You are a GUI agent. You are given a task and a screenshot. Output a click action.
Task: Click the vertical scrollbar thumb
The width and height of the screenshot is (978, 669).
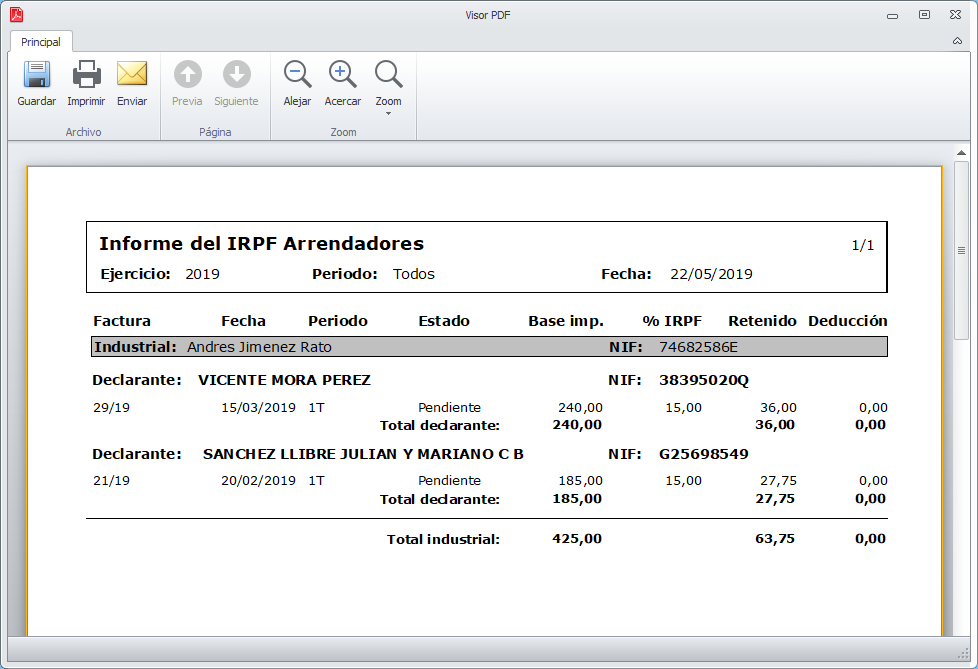[961, 250]
